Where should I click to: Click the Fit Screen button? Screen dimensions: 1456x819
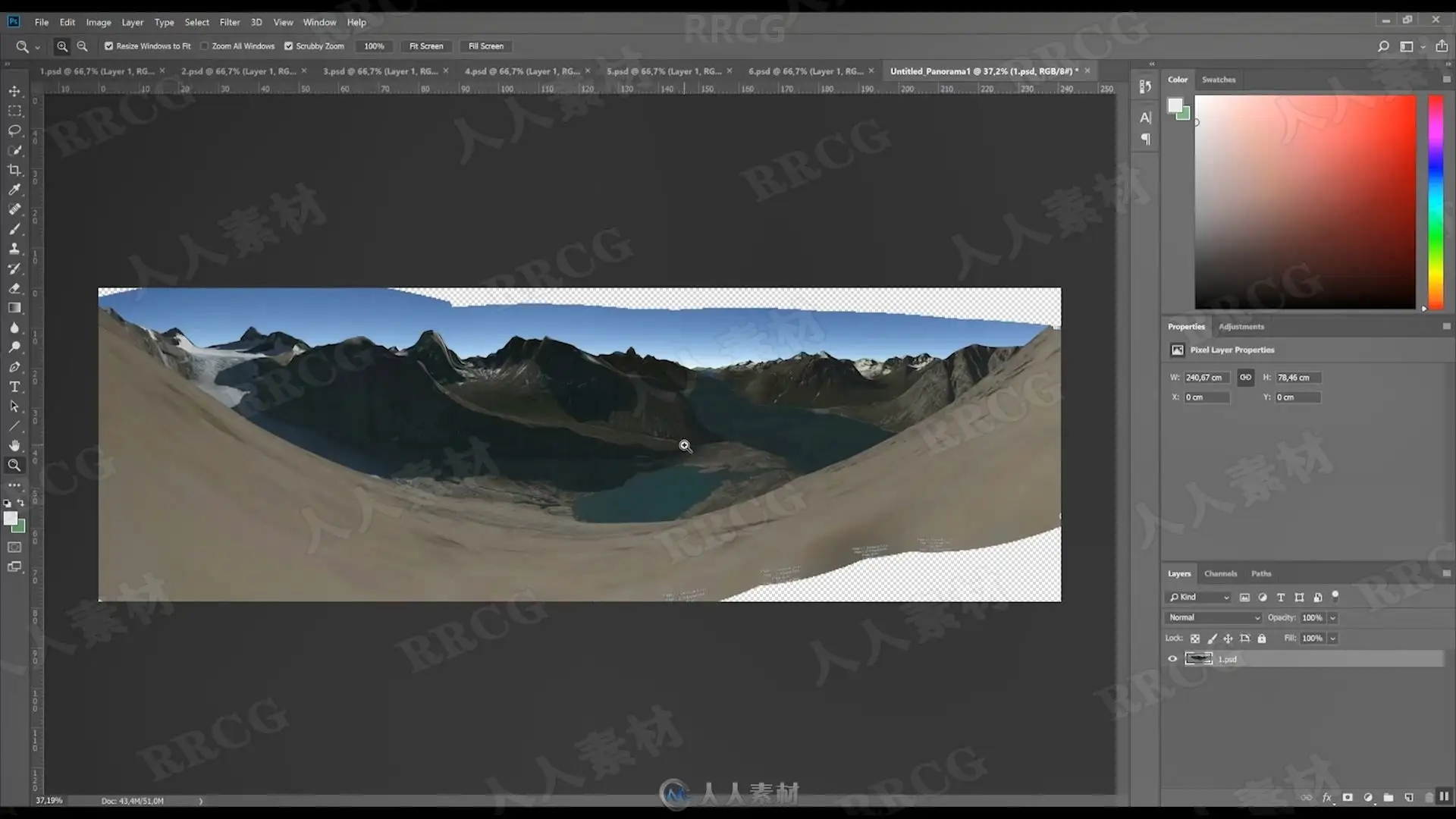click(x=426, y=46)
